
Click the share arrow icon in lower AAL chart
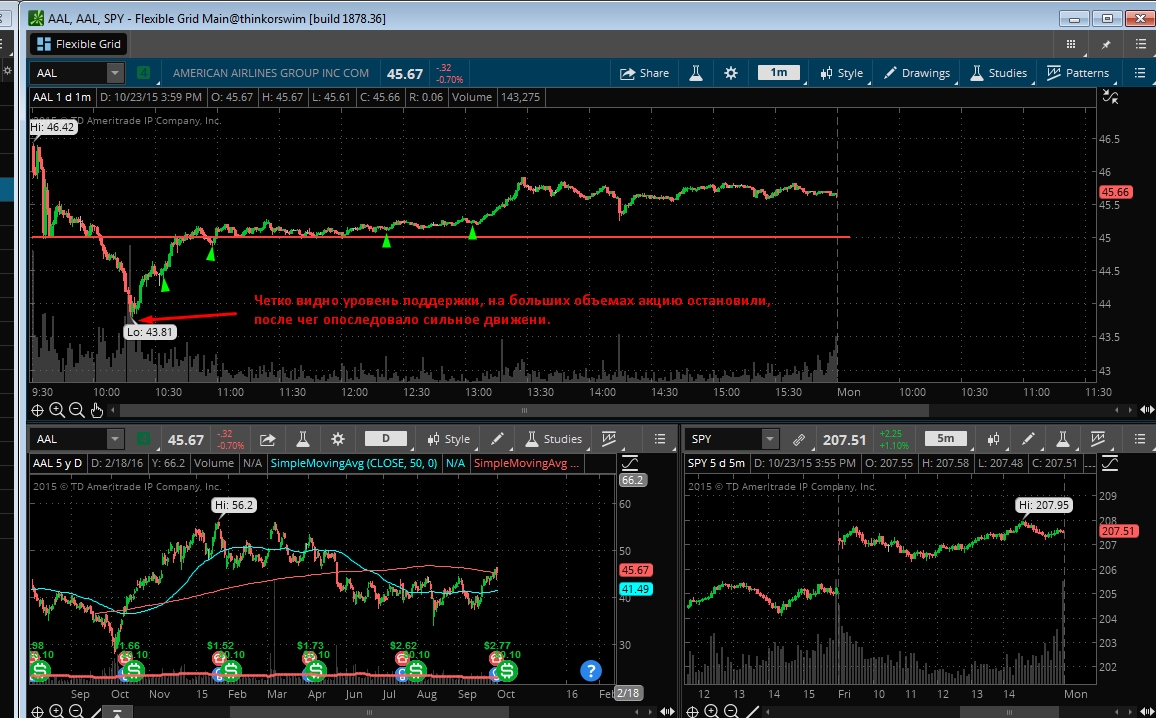(x=267, y=439)
